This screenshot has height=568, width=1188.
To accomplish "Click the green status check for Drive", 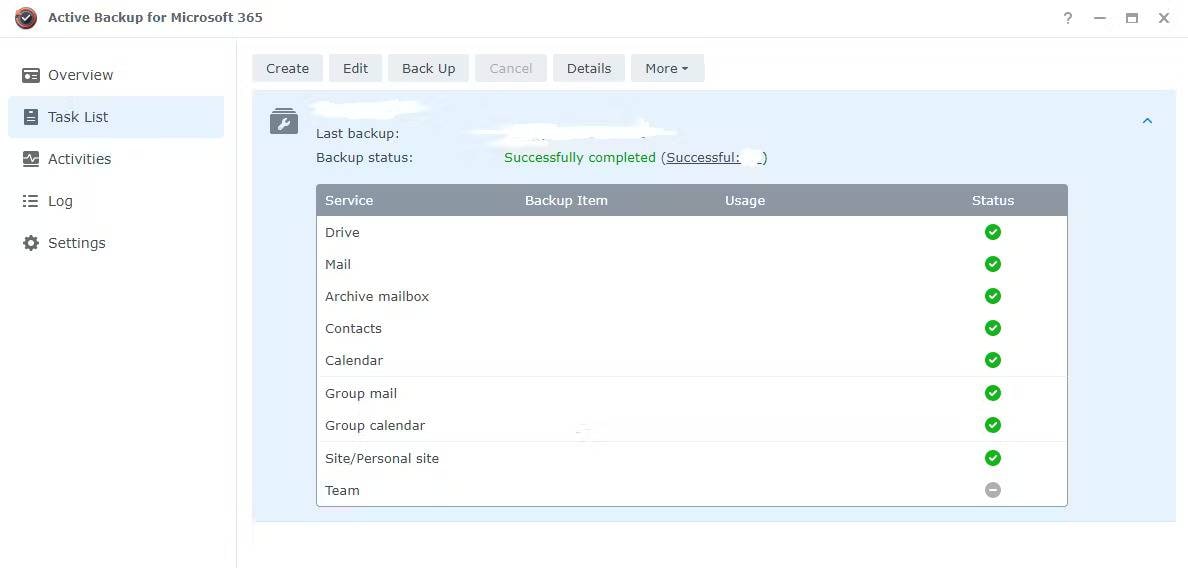I will click(x=993, y=232).
